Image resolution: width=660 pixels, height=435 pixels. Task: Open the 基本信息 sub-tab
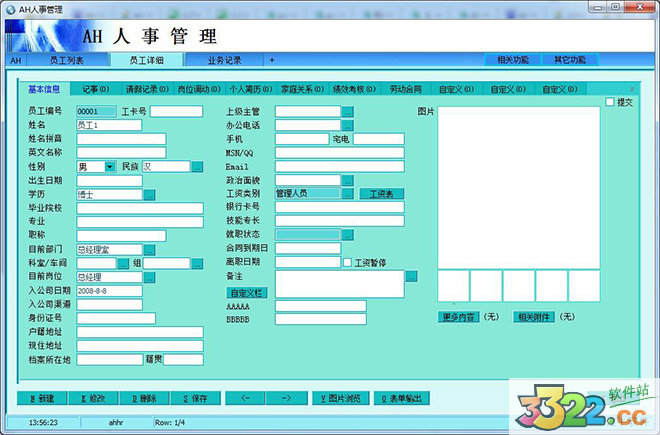44,89
